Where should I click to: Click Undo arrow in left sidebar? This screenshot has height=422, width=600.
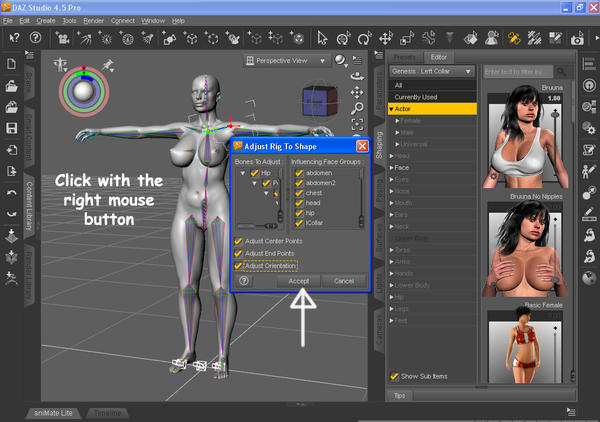click(11, 192)
